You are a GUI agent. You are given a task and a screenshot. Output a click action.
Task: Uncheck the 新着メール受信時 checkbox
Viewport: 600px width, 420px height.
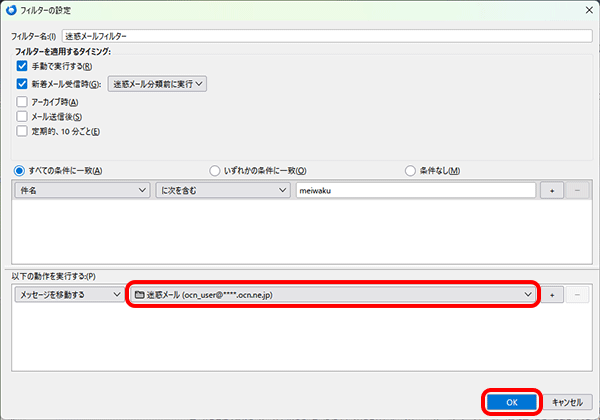(x=22, y=84)
